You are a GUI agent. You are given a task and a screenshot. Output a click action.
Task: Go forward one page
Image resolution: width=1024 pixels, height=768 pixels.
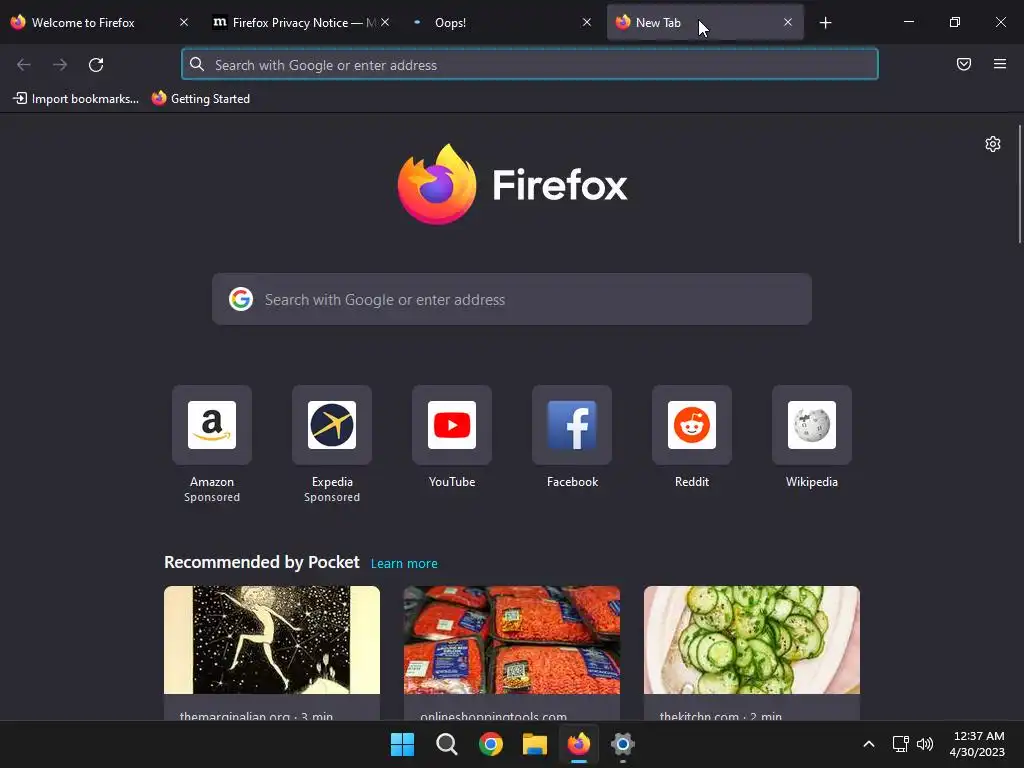click(x=60, y=65)
